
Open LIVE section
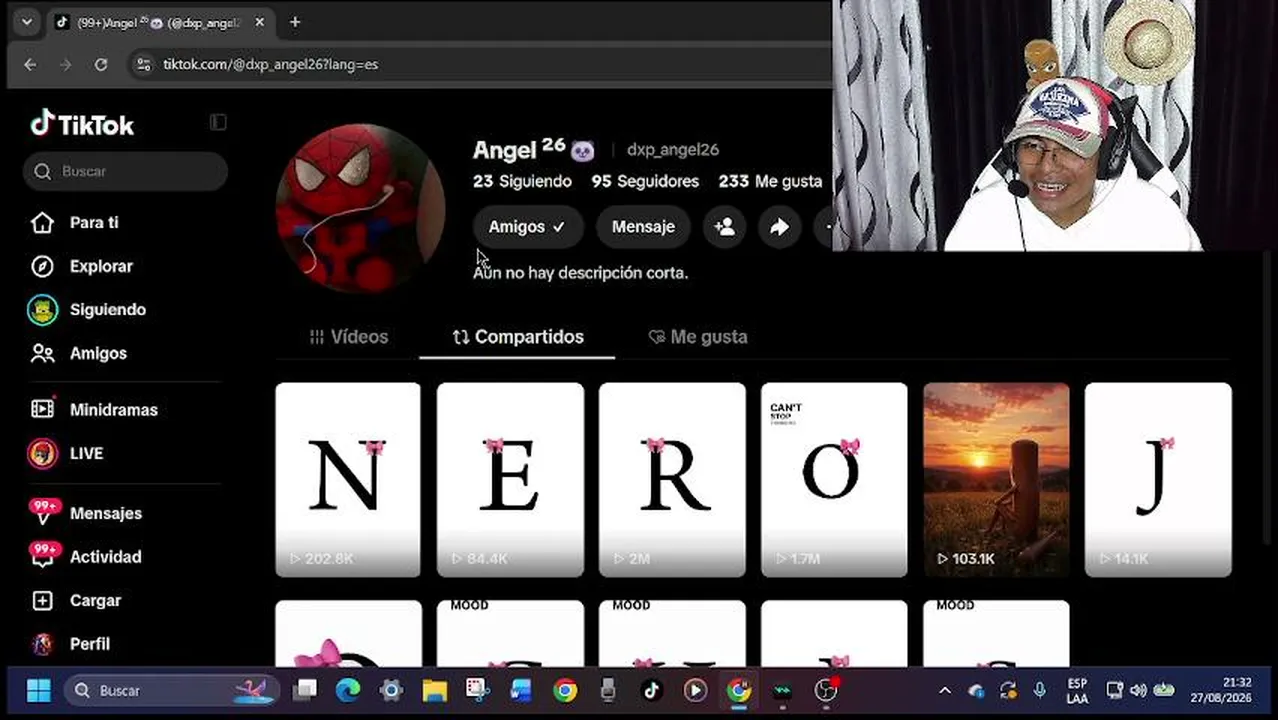pyautogui.click(x=86, y=453)
